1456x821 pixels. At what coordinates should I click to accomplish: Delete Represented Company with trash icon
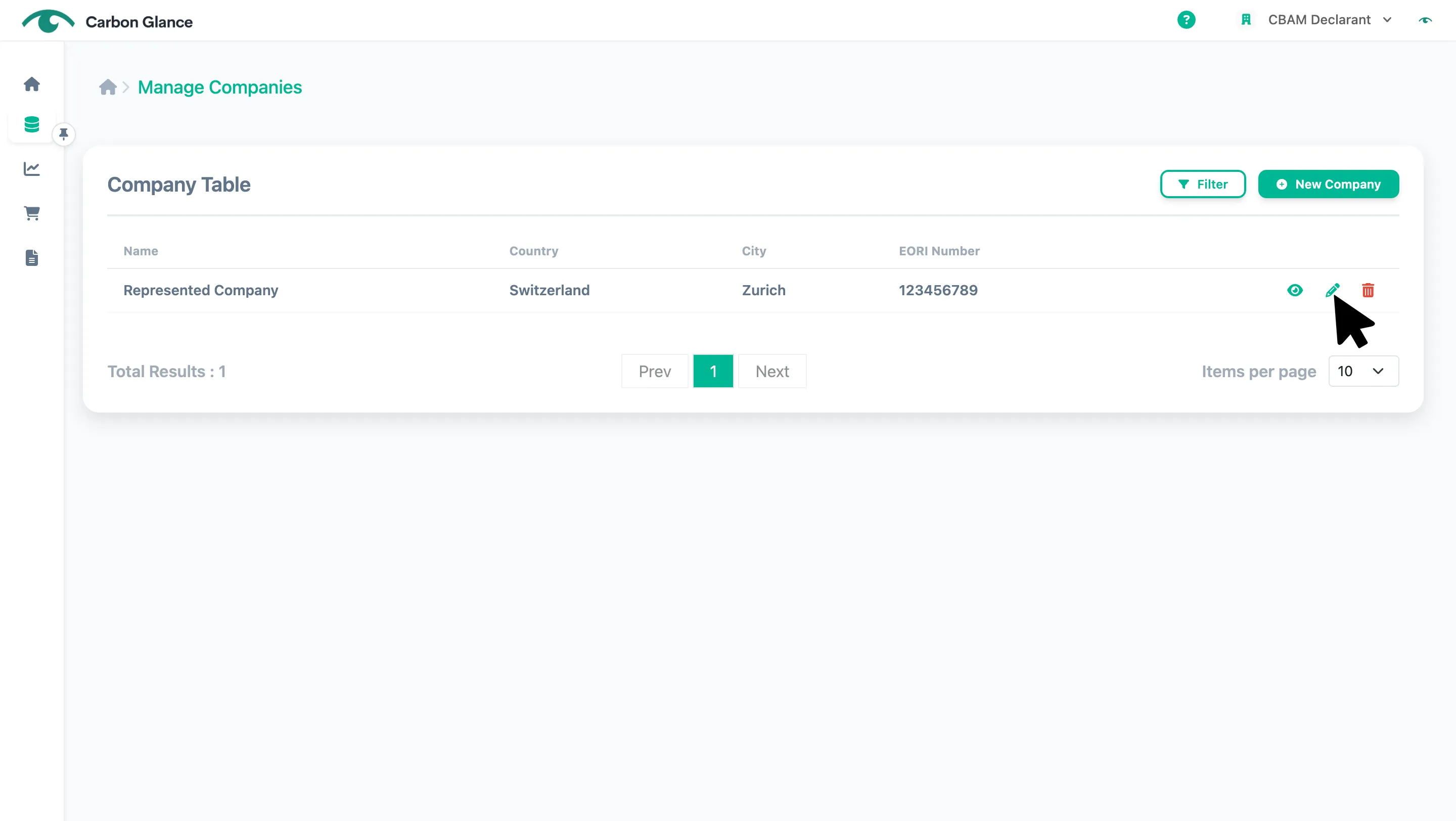[1368, 290]
